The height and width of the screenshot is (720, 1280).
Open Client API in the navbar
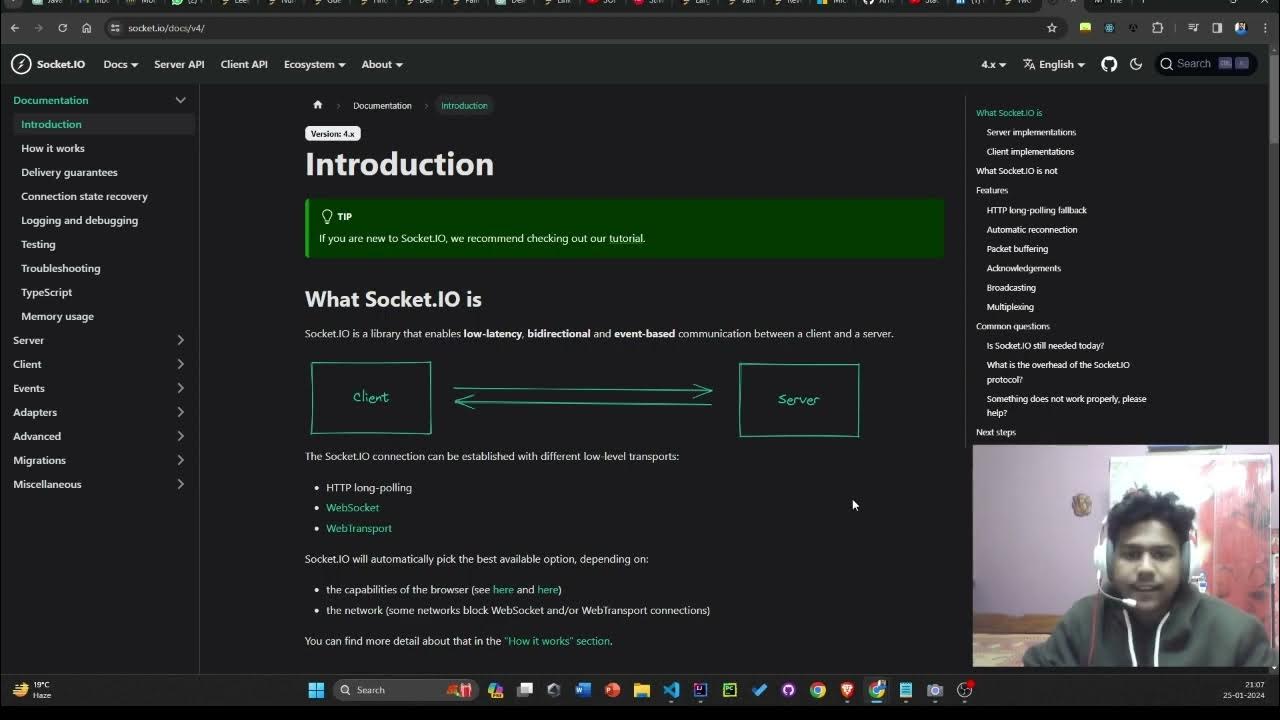(x=244, y=64)
